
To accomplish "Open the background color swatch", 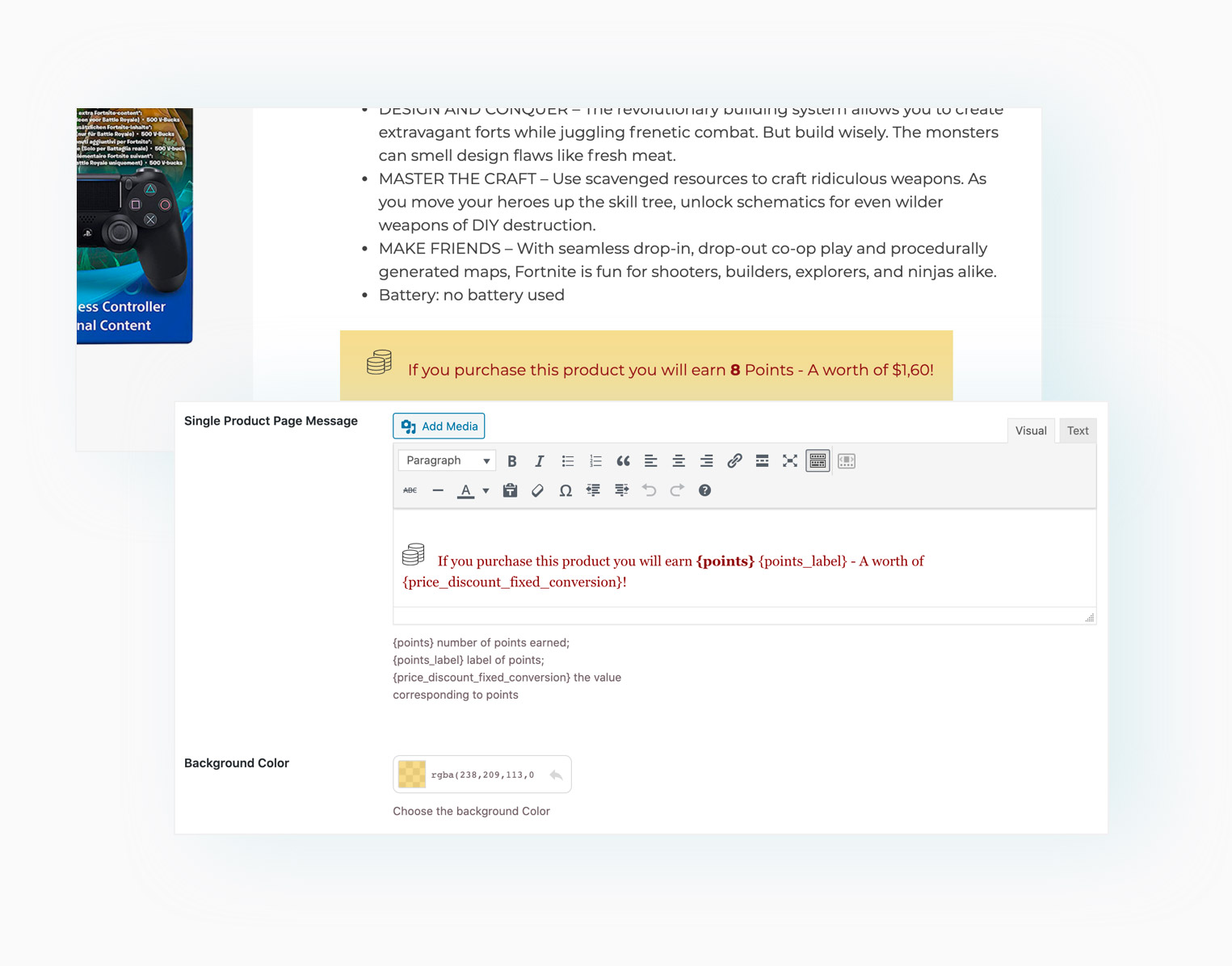I will pyautogui.click(x=412, y=775).
